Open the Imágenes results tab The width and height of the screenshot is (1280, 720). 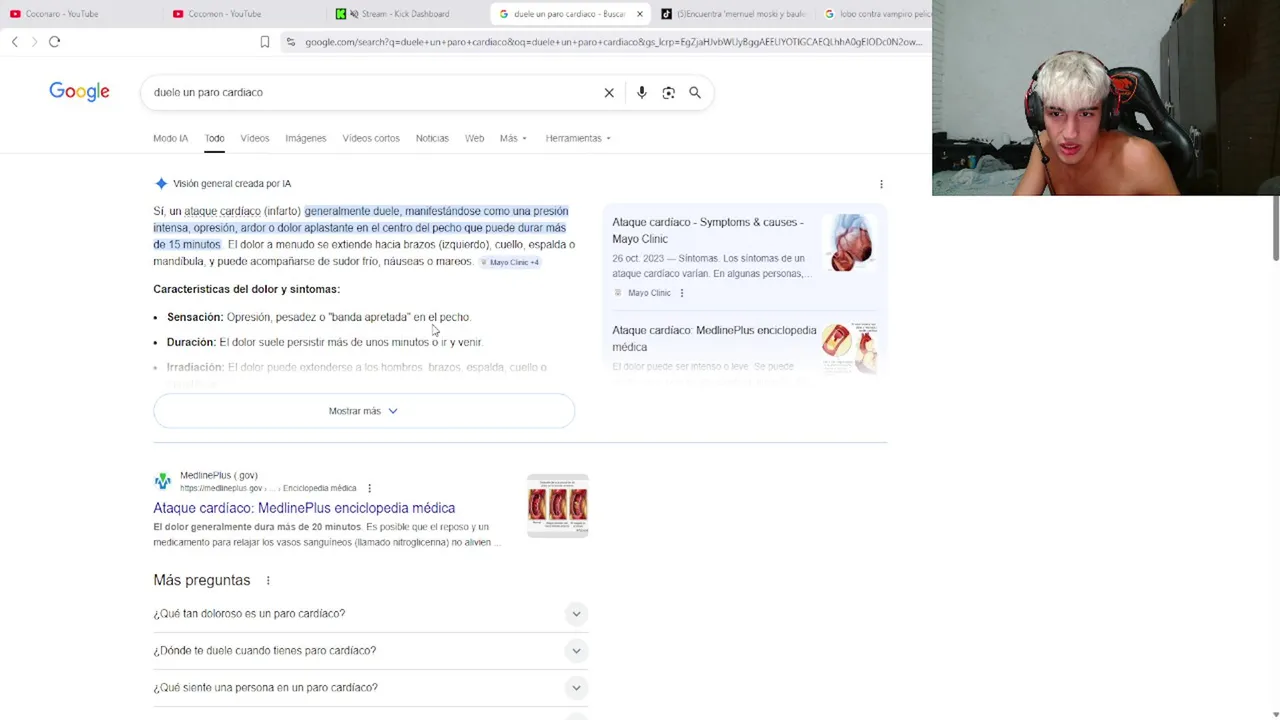click(305, 138)
